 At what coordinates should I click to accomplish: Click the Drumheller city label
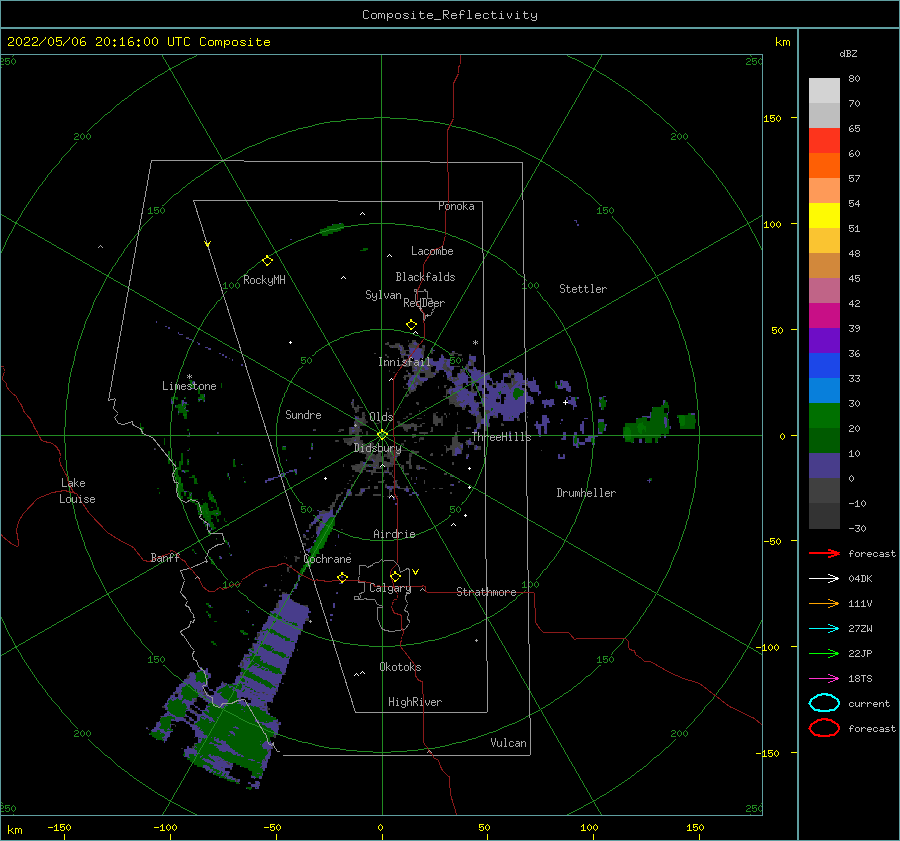tap(586, 493)
